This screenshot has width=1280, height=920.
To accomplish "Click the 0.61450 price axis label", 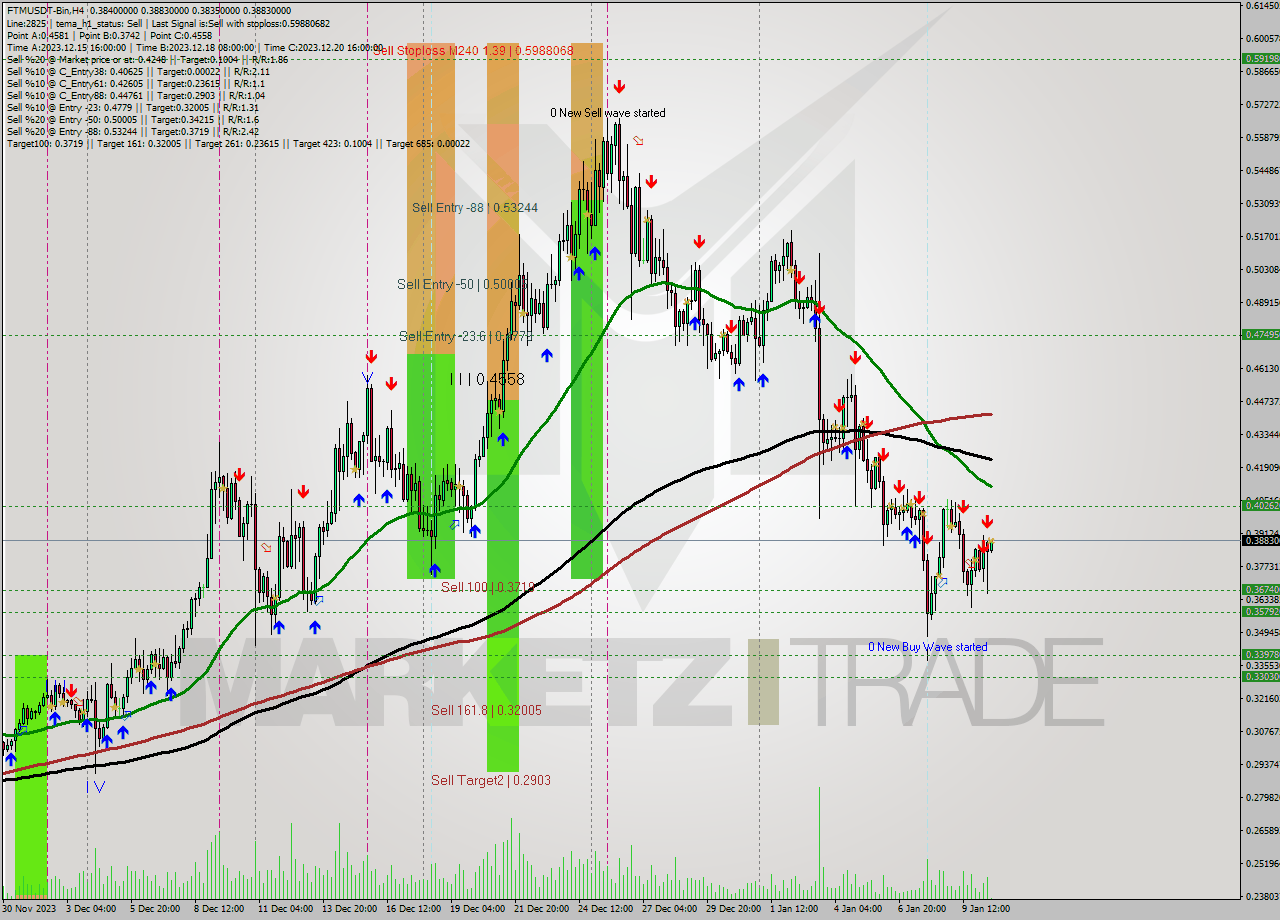I will tap(1263, 5).
